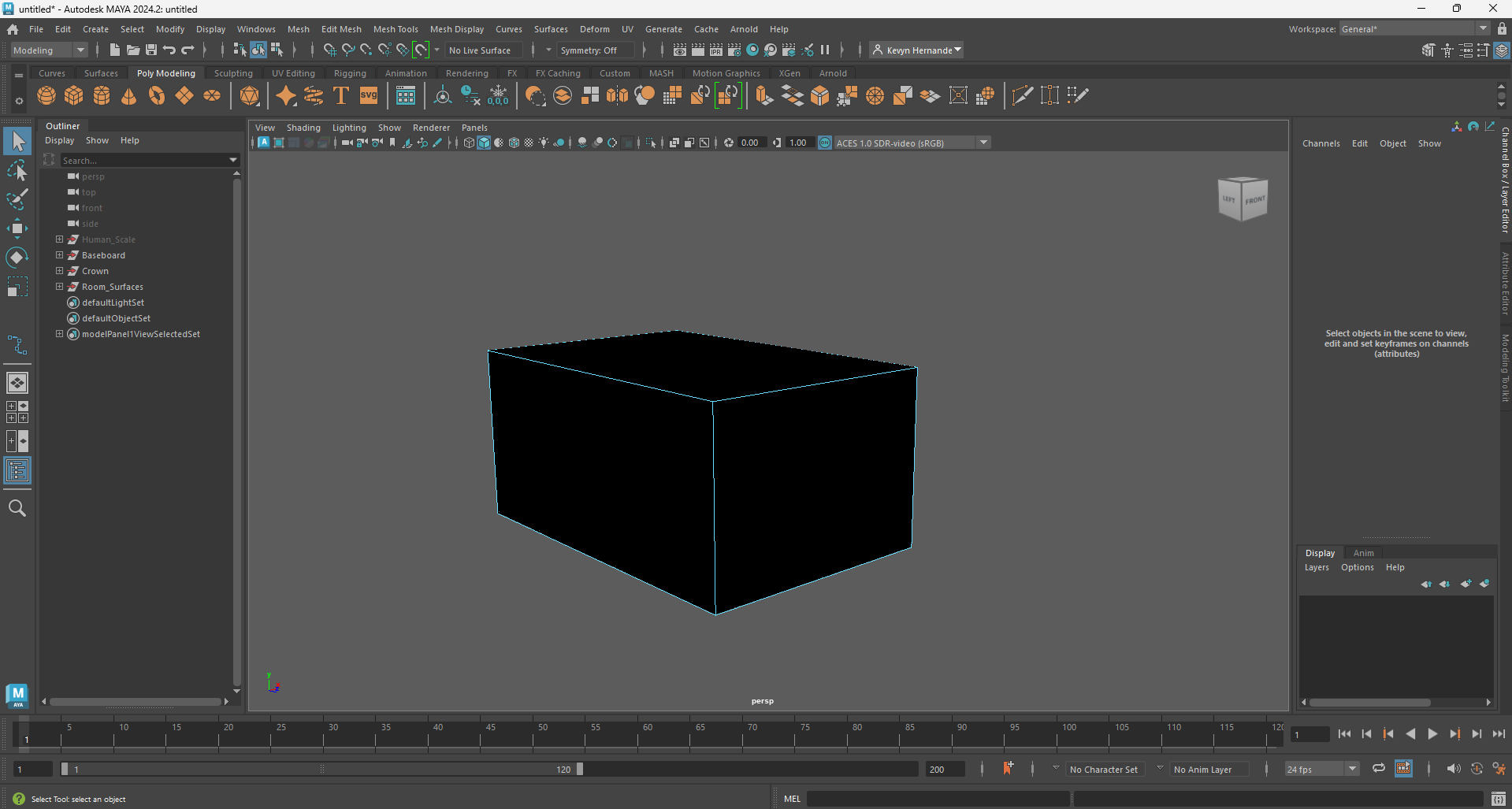Screen dimensions: 1512x809
Task: Toggle the workspace lock icon
Action: (x=1503, y=29)
